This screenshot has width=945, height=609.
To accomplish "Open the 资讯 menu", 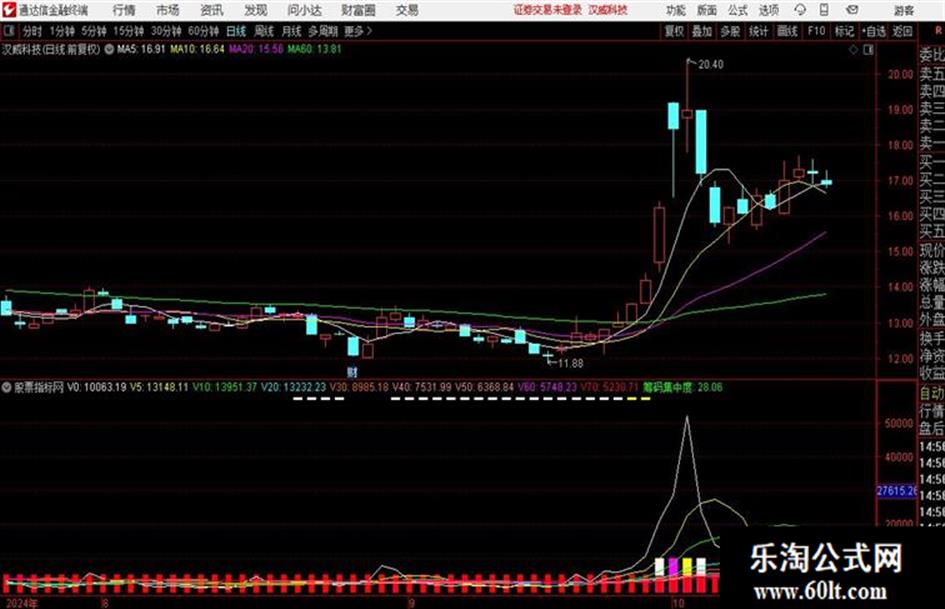I will pyautogui.click(x=212, y=10).
